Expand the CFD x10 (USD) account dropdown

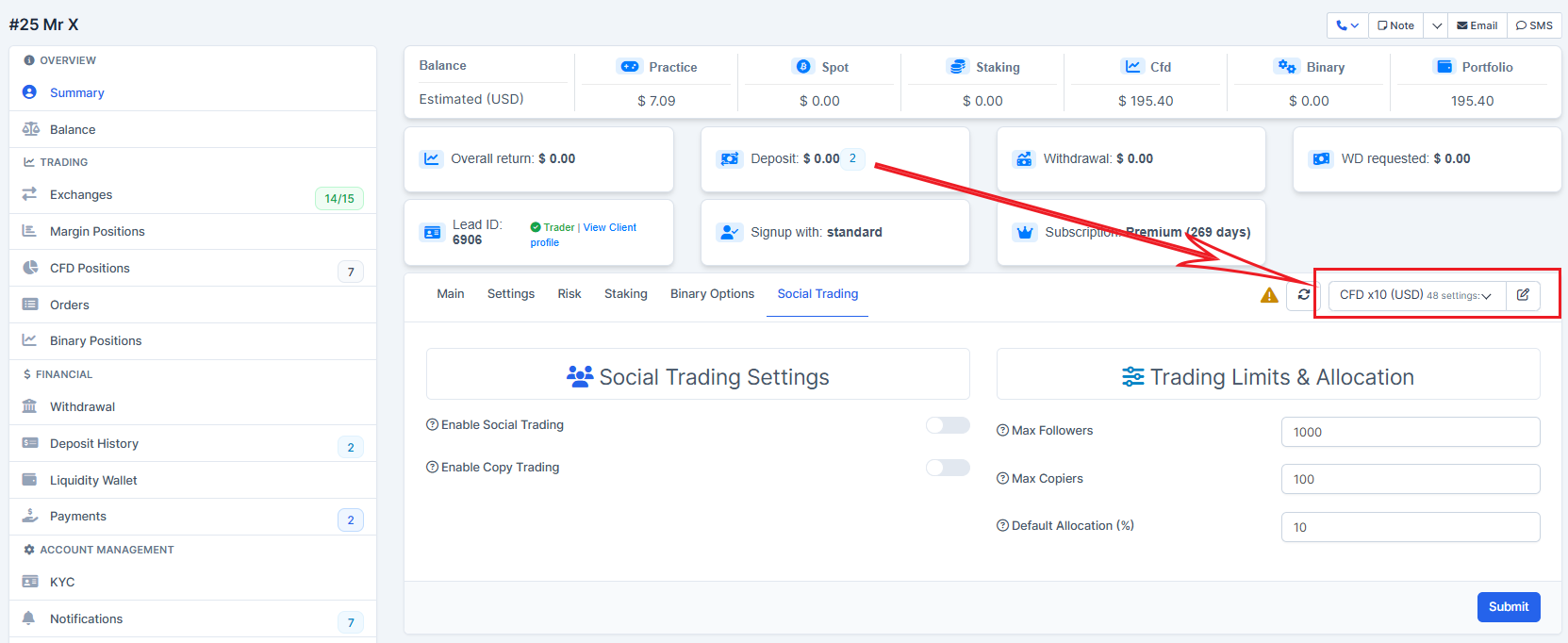point(1416,295)
